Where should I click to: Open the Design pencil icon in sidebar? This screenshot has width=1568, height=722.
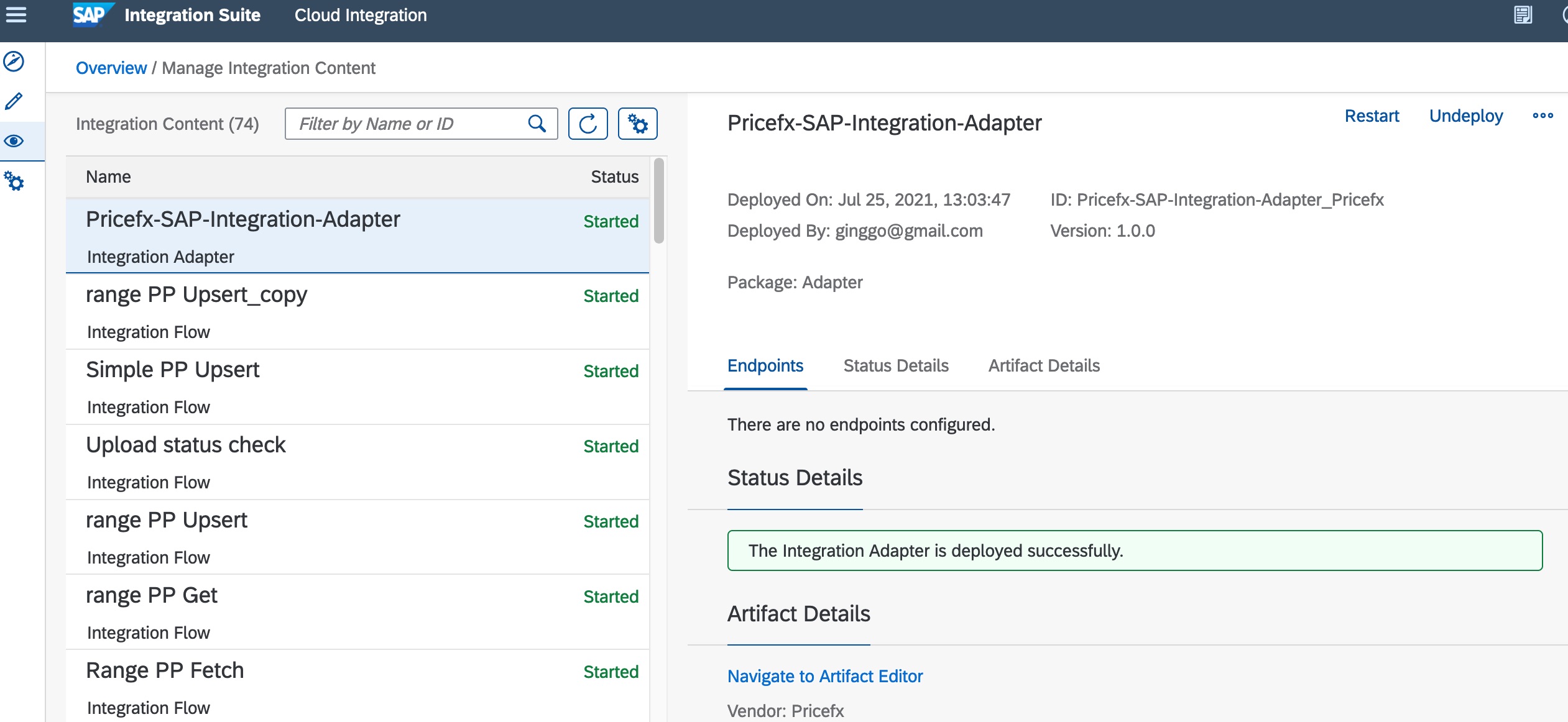(14, 101)
